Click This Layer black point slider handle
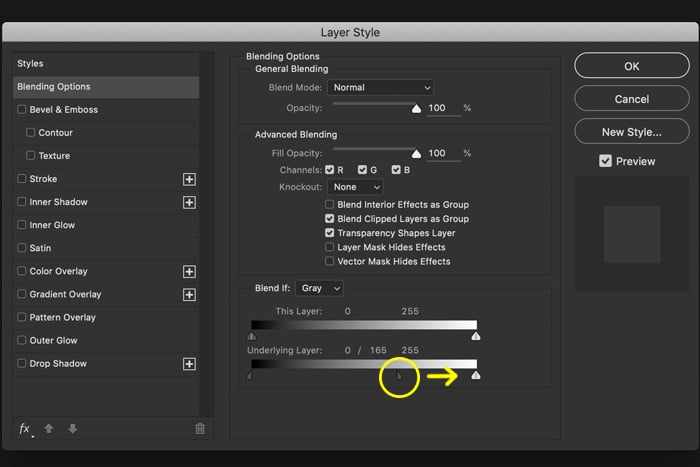The height and width of the screenshot is (467, 700). (x=252, y=336)
